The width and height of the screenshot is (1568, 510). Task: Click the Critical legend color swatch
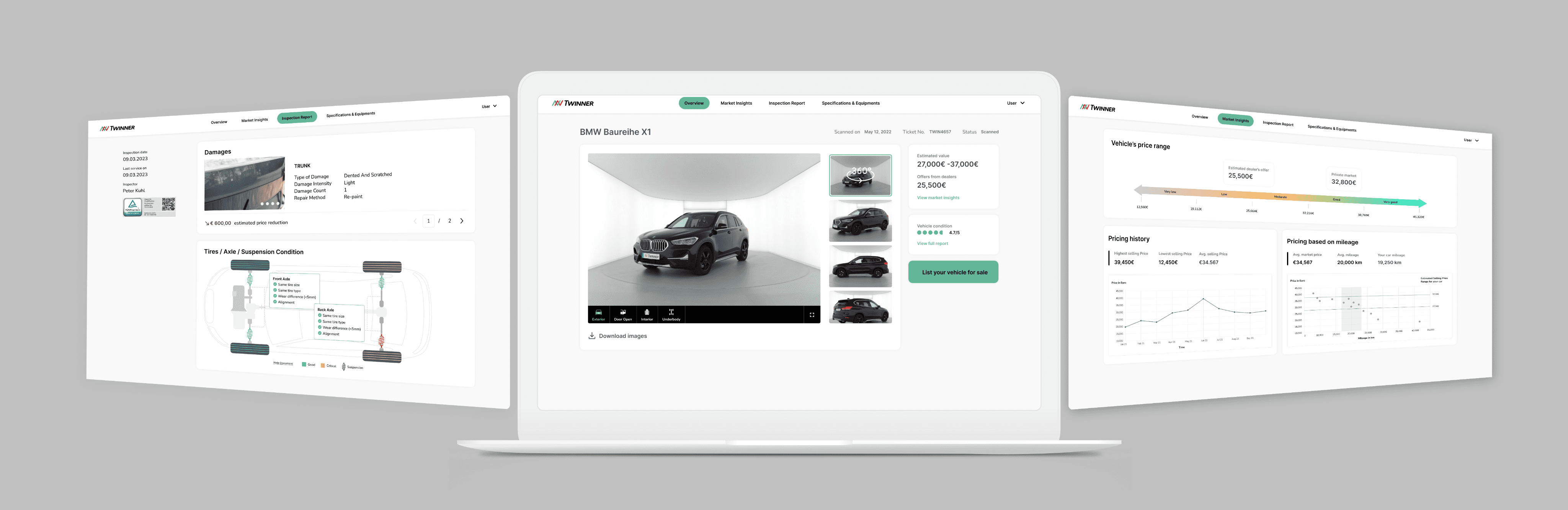(x=323, y=366)
